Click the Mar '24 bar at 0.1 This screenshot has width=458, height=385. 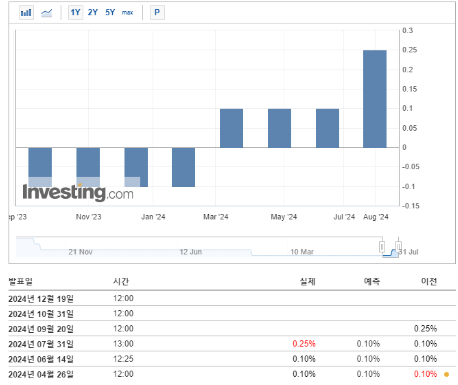[231, 128]
